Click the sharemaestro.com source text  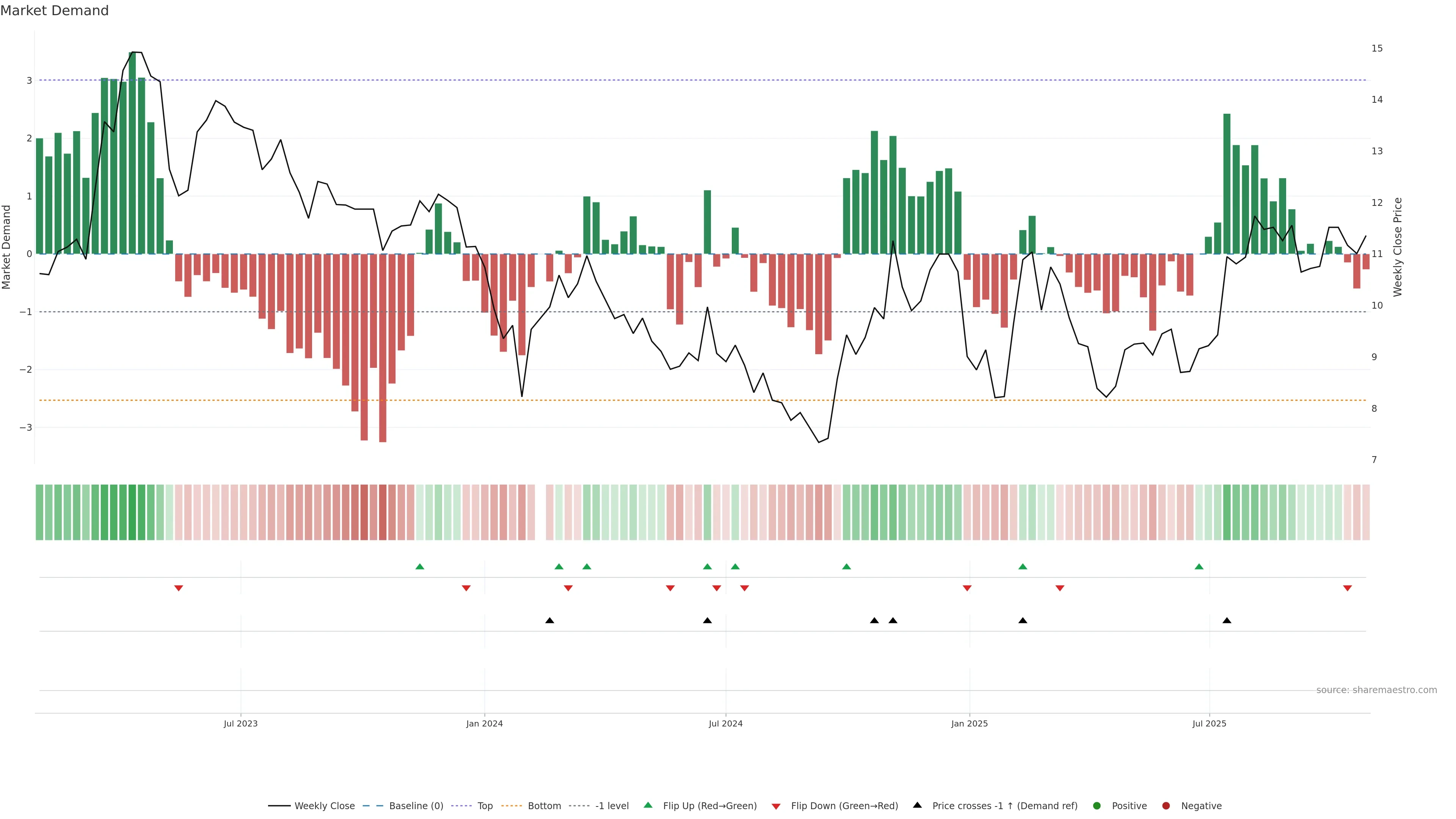pos(1376,690)
